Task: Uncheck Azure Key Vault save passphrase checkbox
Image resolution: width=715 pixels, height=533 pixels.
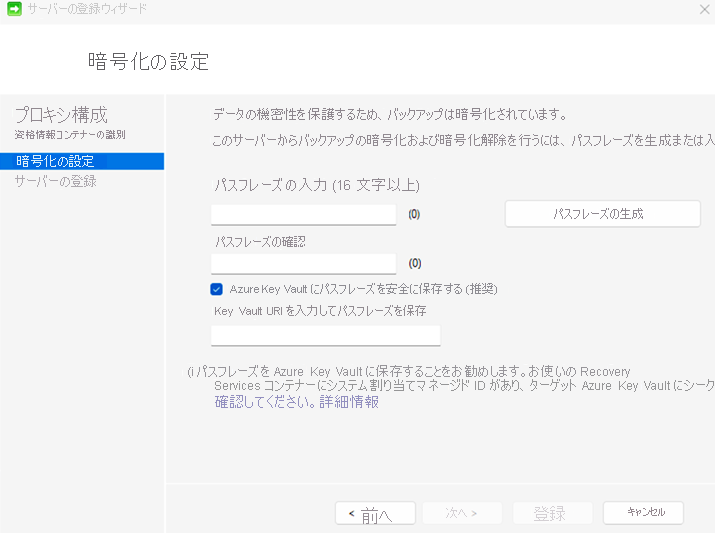Action: [216, 289]
